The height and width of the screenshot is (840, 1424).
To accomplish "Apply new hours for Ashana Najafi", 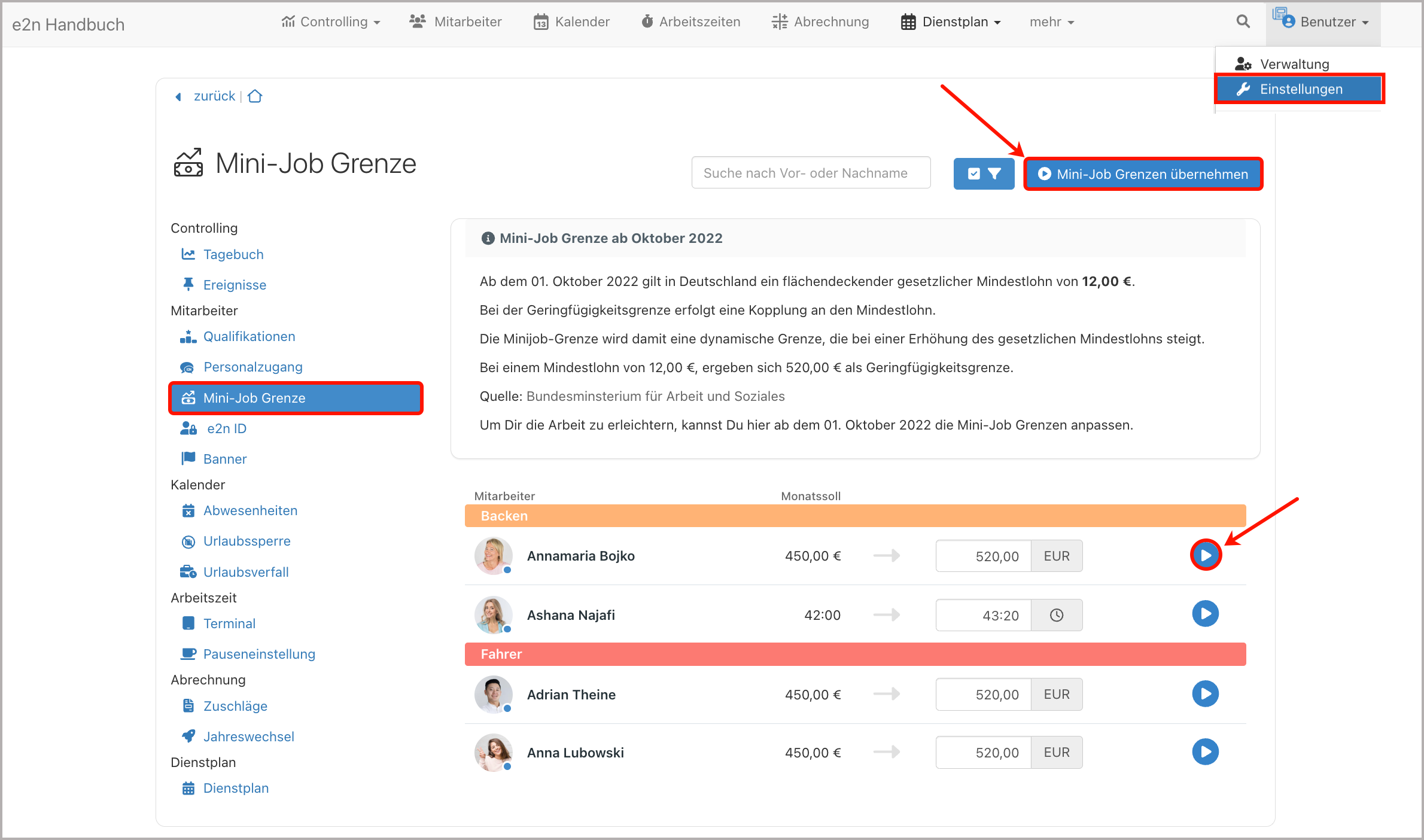I will pos(1205,614).
